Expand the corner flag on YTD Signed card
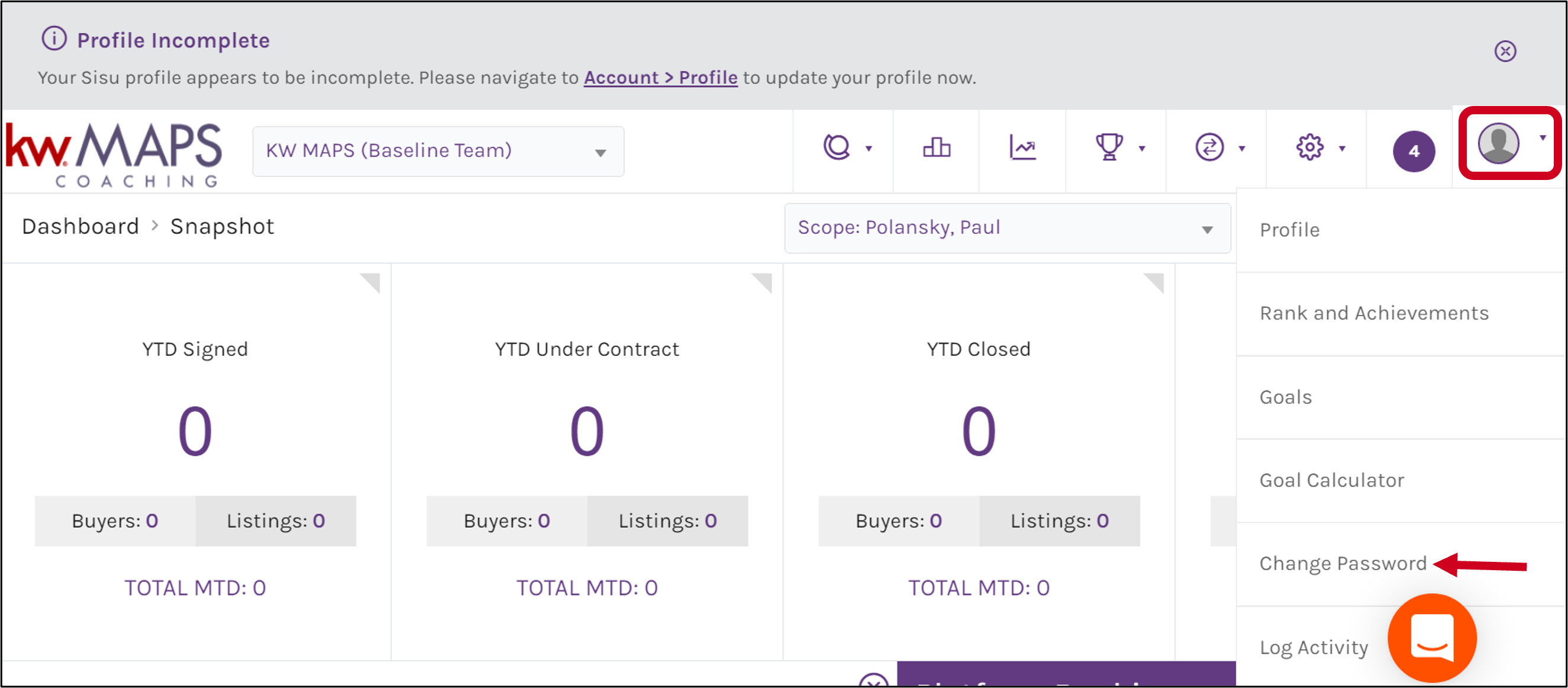The height and width of the screenshot is (688, 1568). (370, 282)
